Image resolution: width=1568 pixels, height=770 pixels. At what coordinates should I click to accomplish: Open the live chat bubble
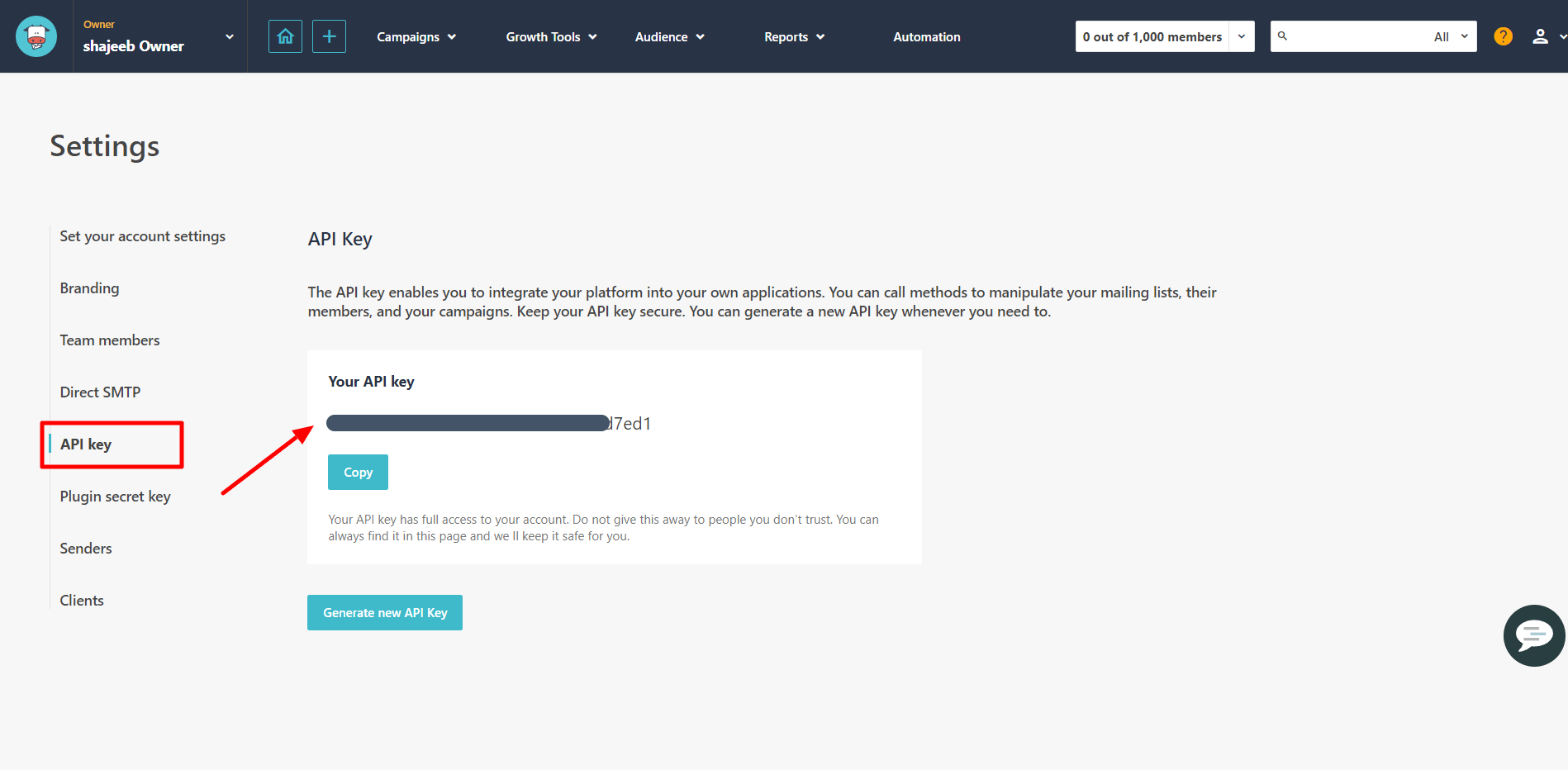(x=1533, y=635)
